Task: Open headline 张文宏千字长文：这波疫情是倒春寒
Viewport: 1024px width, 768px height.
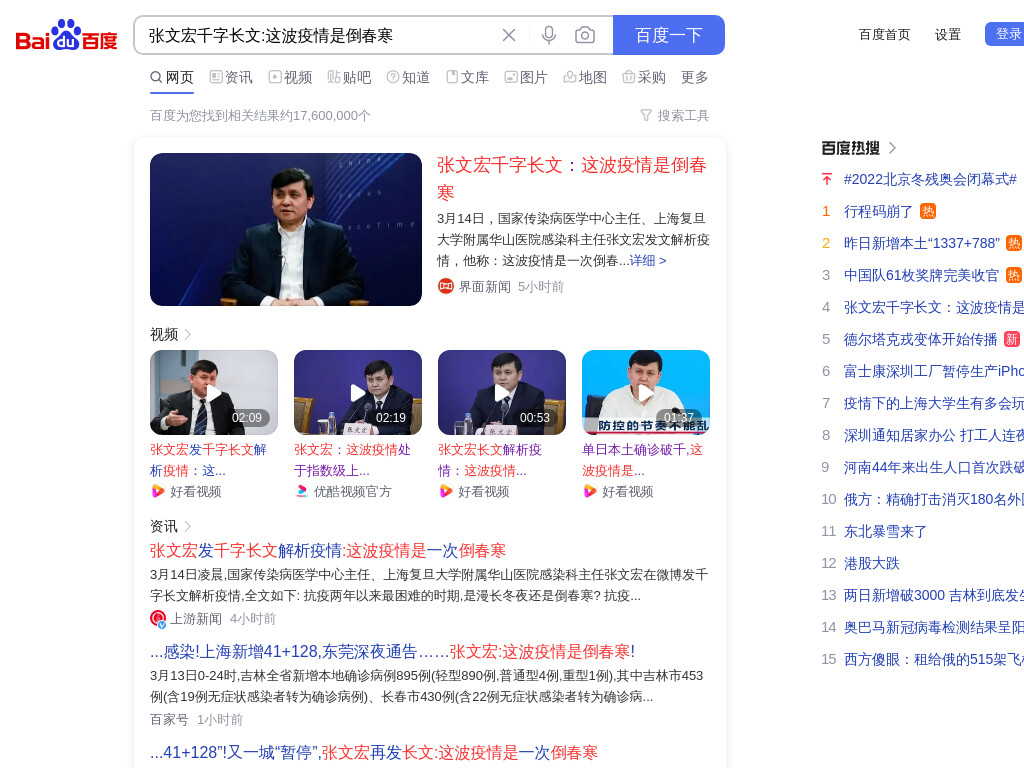Action: 571,178
